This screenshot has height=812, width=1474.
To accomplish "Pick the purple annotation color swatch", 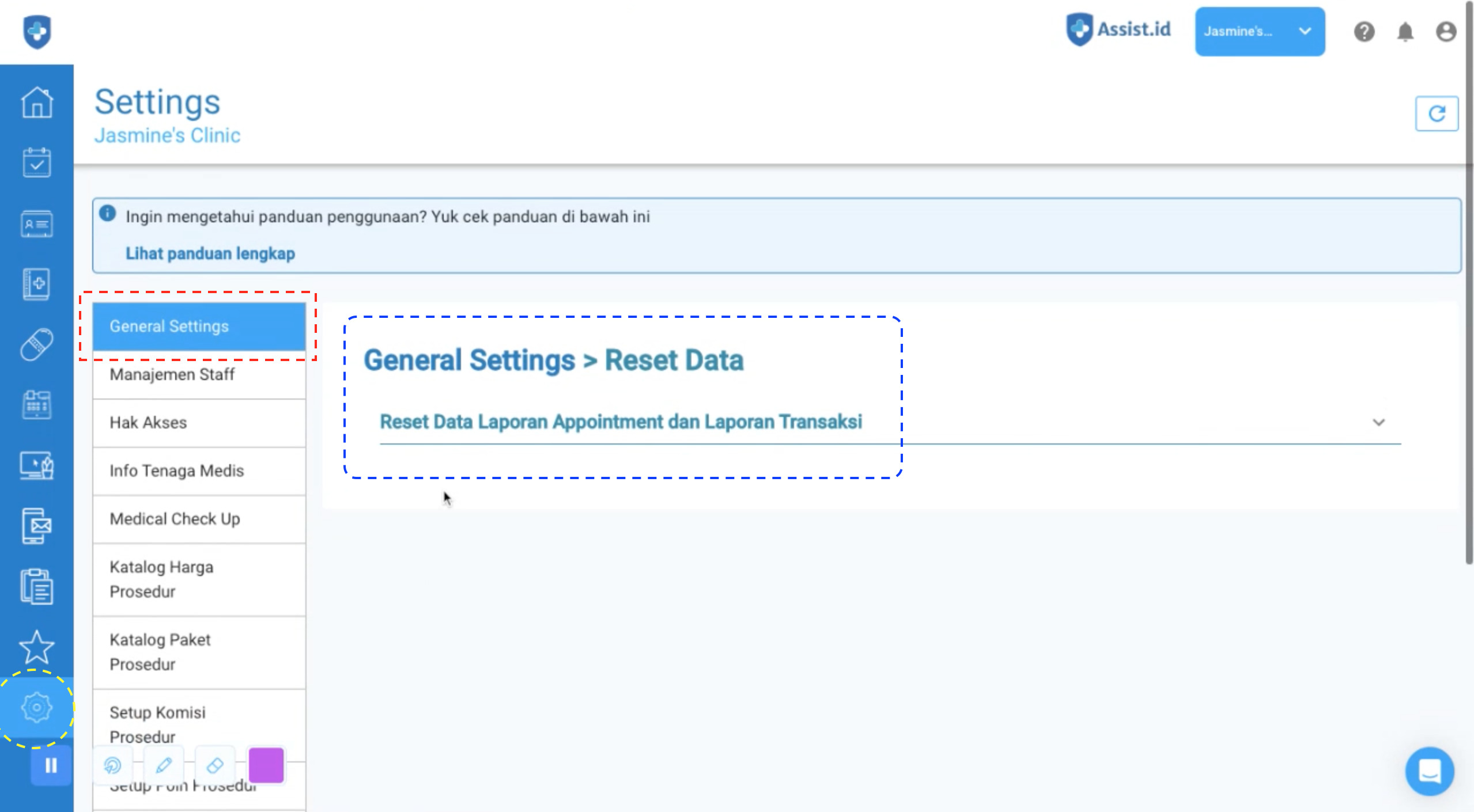I will click(266, 765).
